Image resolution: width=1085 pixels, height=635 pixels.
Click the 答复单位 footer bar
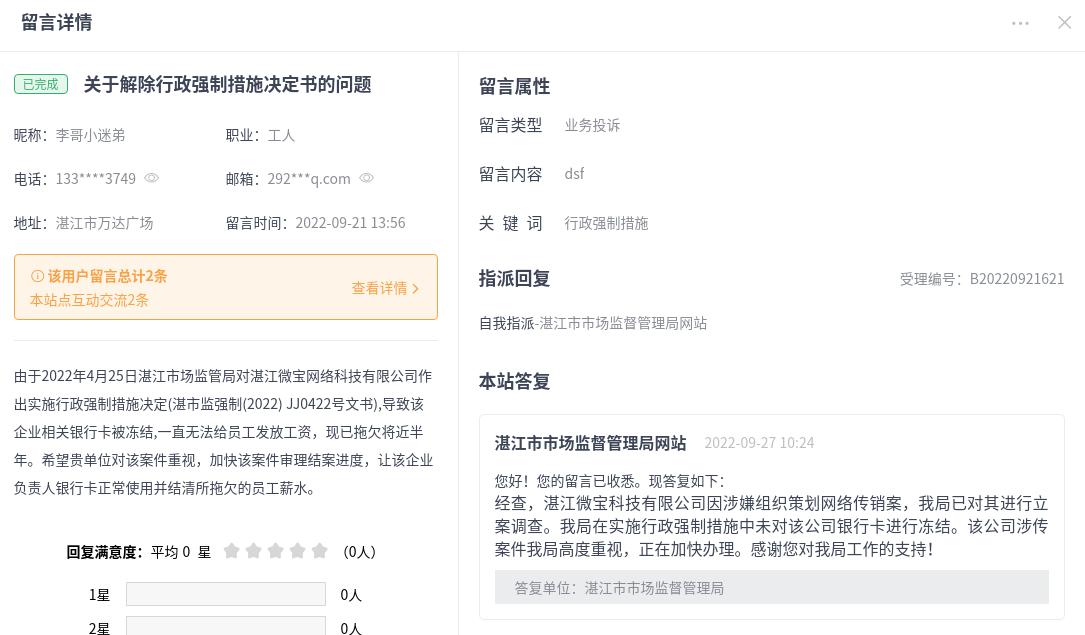tap(771, 587)
